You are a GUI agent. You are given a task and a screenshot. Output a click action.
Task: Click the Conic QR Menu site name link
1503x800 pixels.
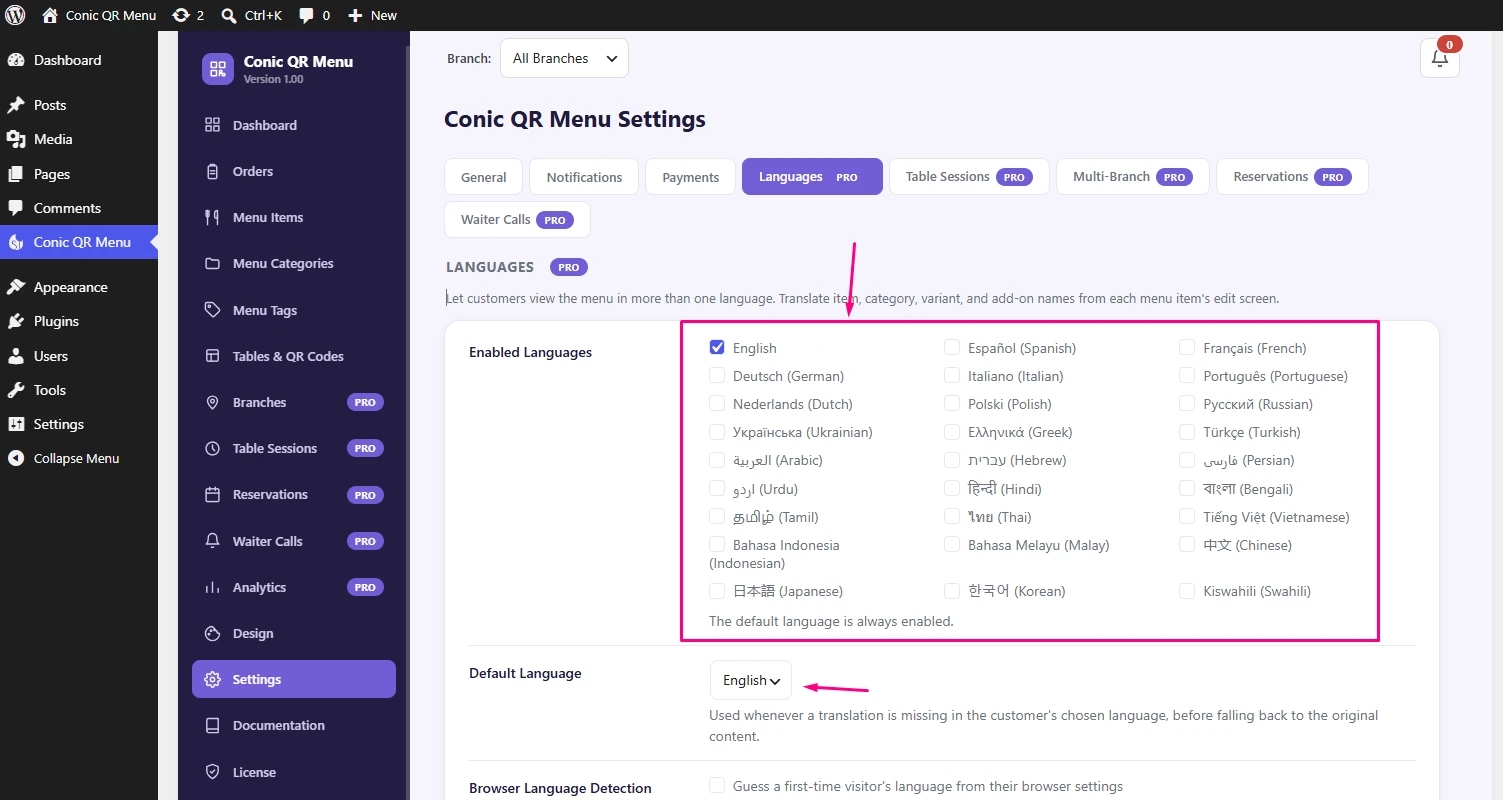(111, 15)
